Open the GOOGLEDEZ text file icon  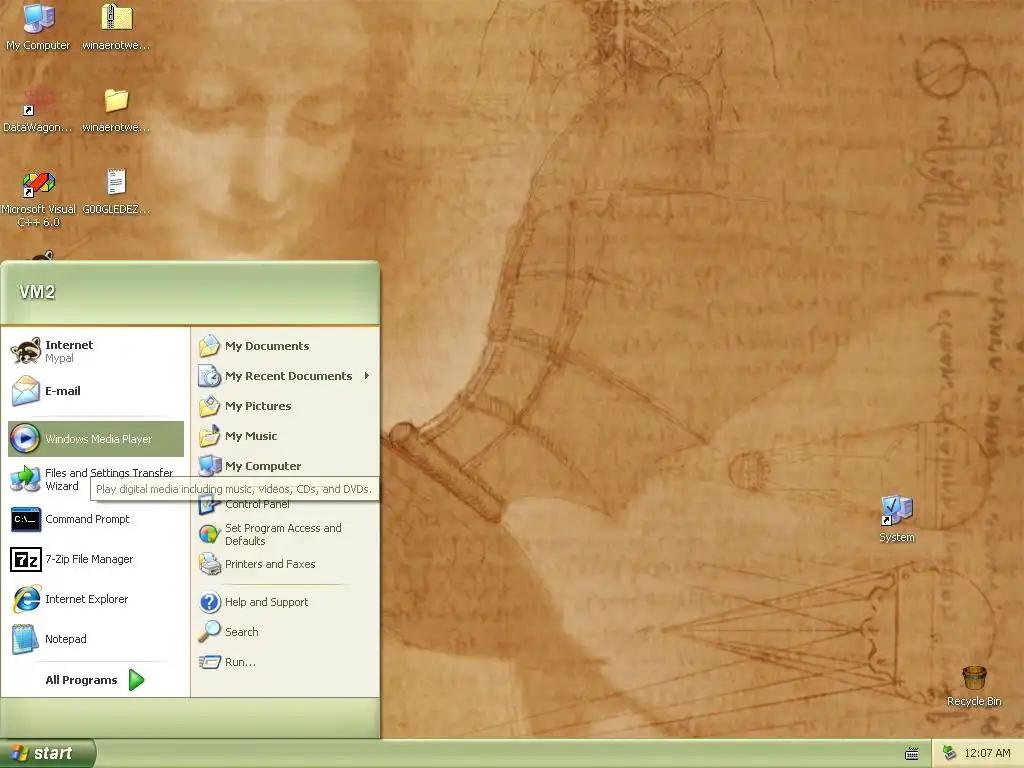pos(116,191)
